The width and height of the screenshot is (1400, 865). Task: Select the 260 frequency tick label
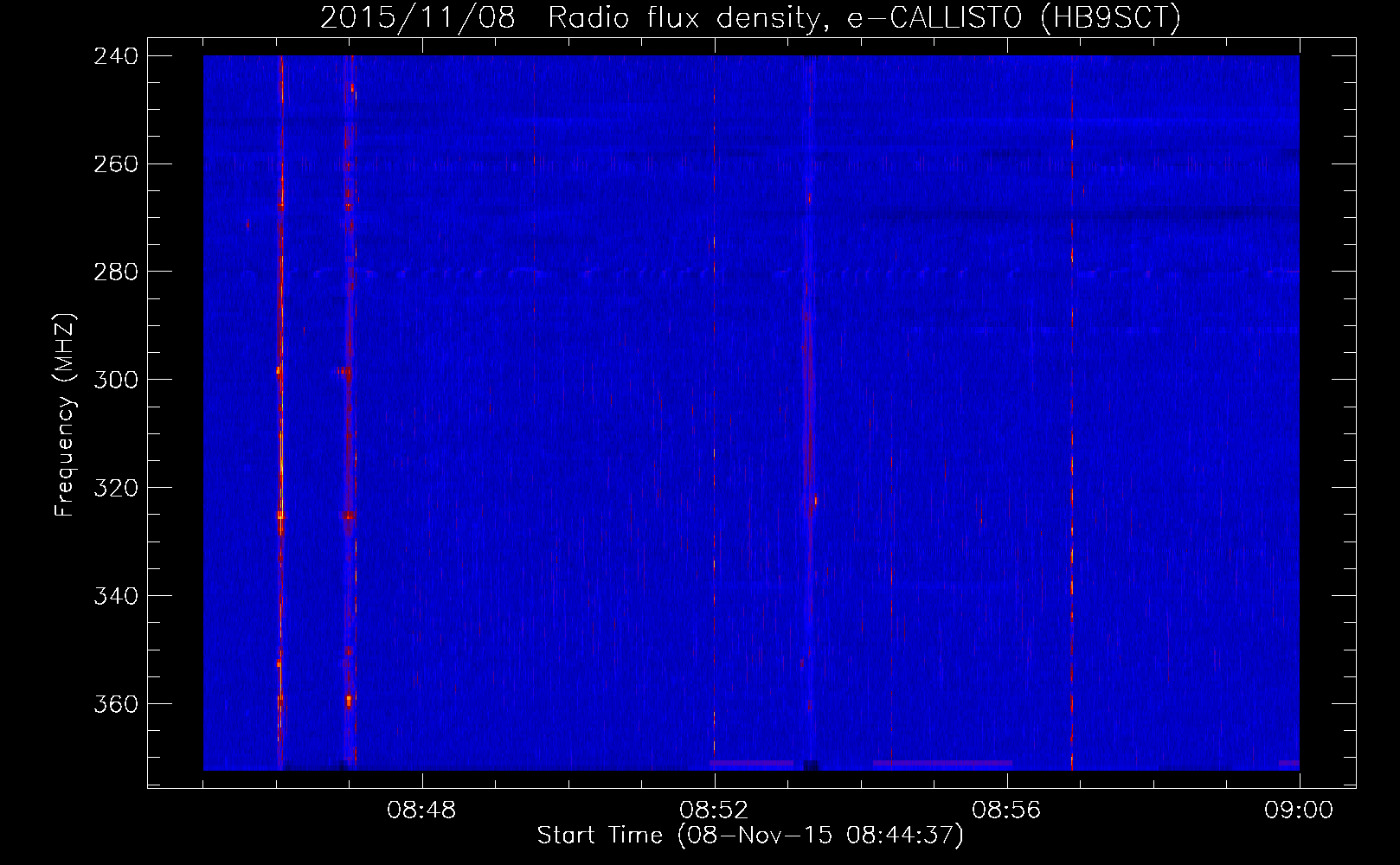click(x=115, y=163)
